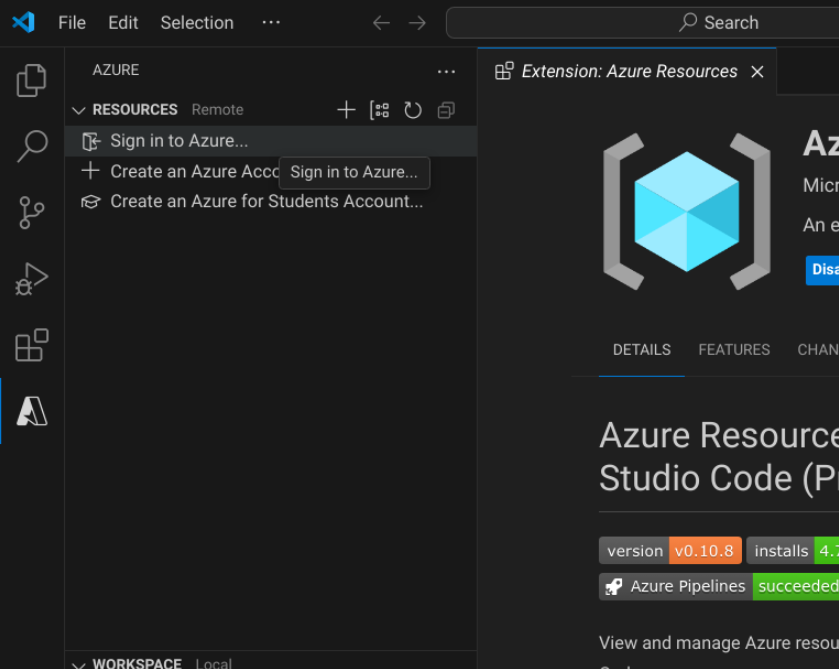
Task: Expand the WORKSPACE section chevron
Action: tap(79, 664)
